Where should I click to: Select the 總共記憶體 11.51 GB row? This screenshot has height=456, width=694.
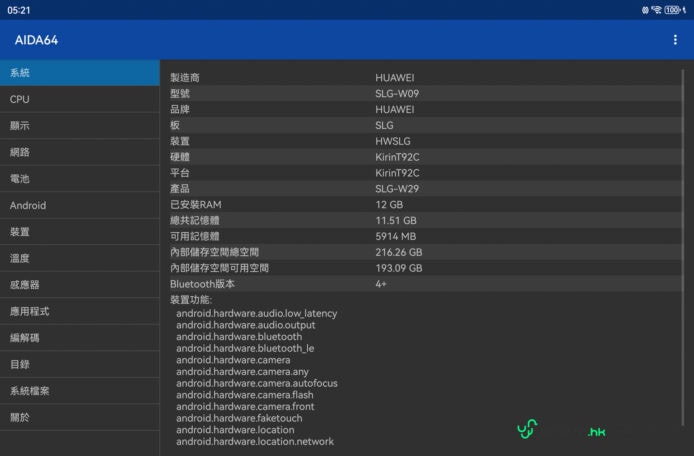[x=425, y=220]
